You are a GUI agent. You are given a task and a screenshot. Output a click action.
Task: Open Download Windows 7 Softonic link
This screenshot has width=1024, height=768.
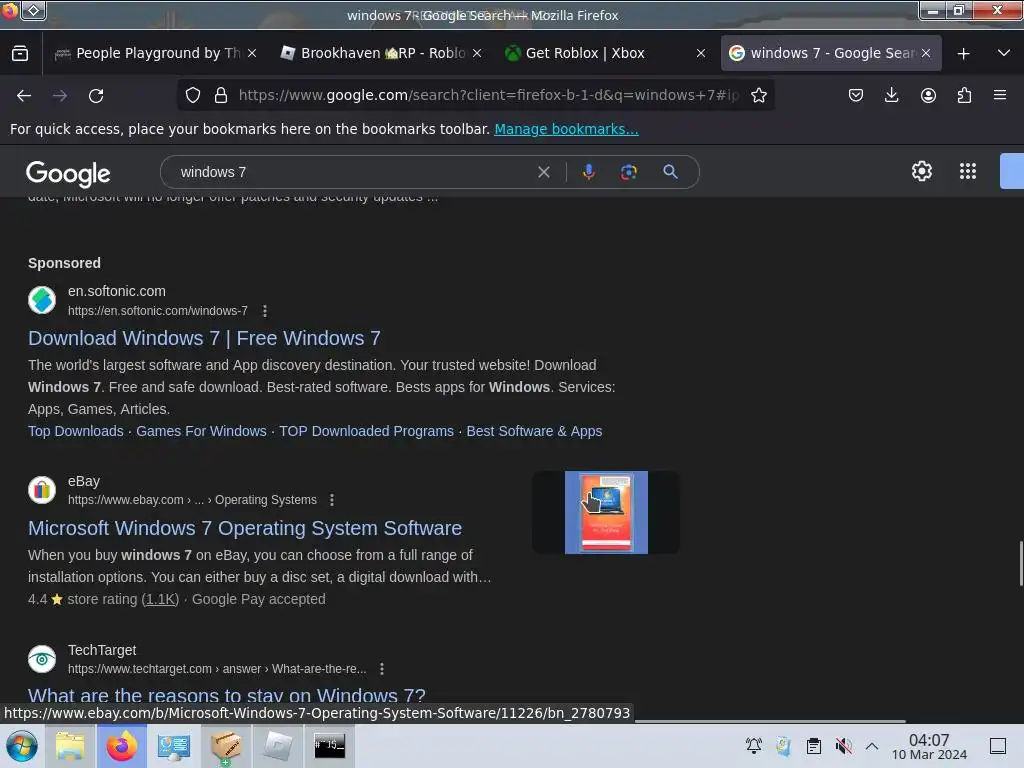[x=204, y=338]
